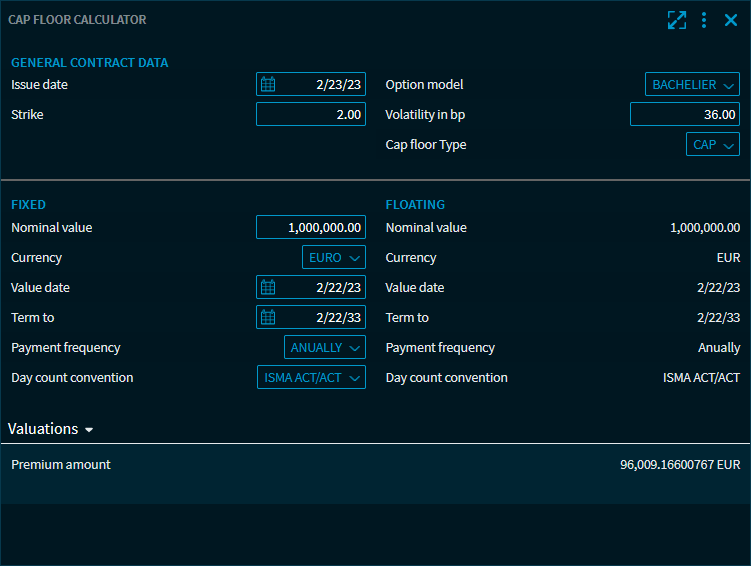Focus the Volatility in bp field
751x566 pixels.
(684, 115)
